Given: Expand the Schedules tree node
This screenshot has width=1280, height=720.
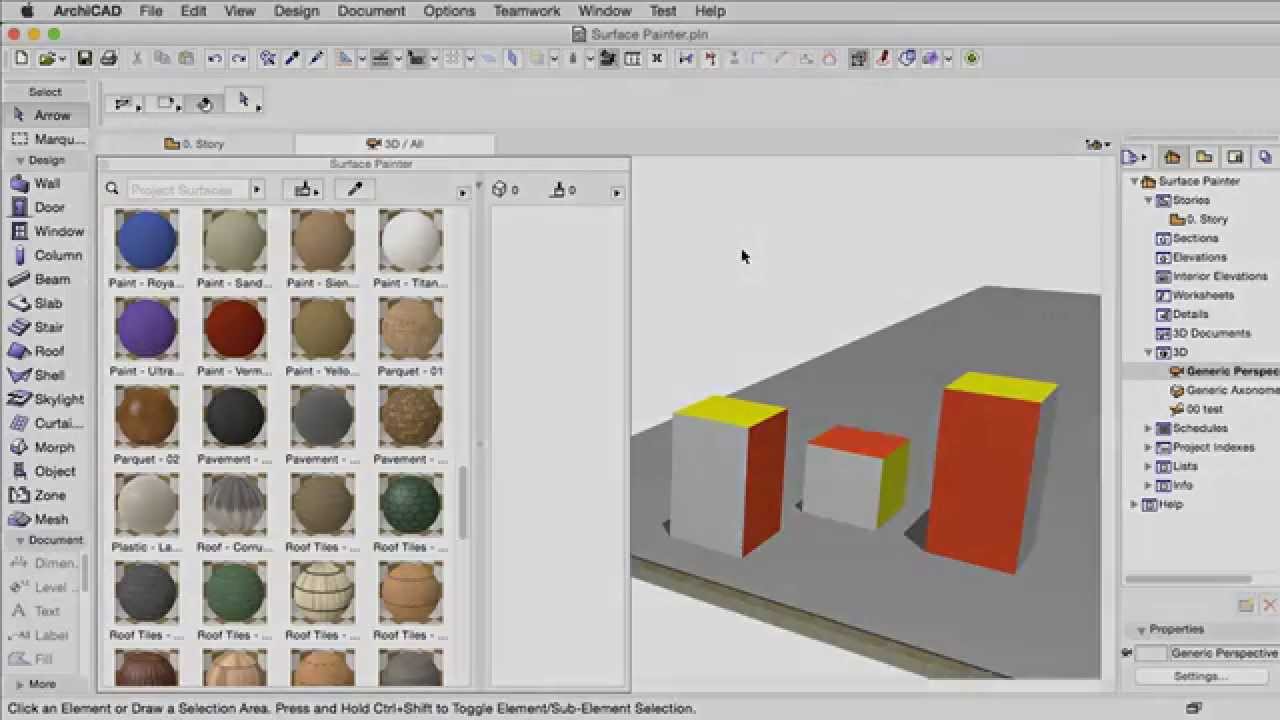Looking at the screenshot, I should pos(1148,428).
